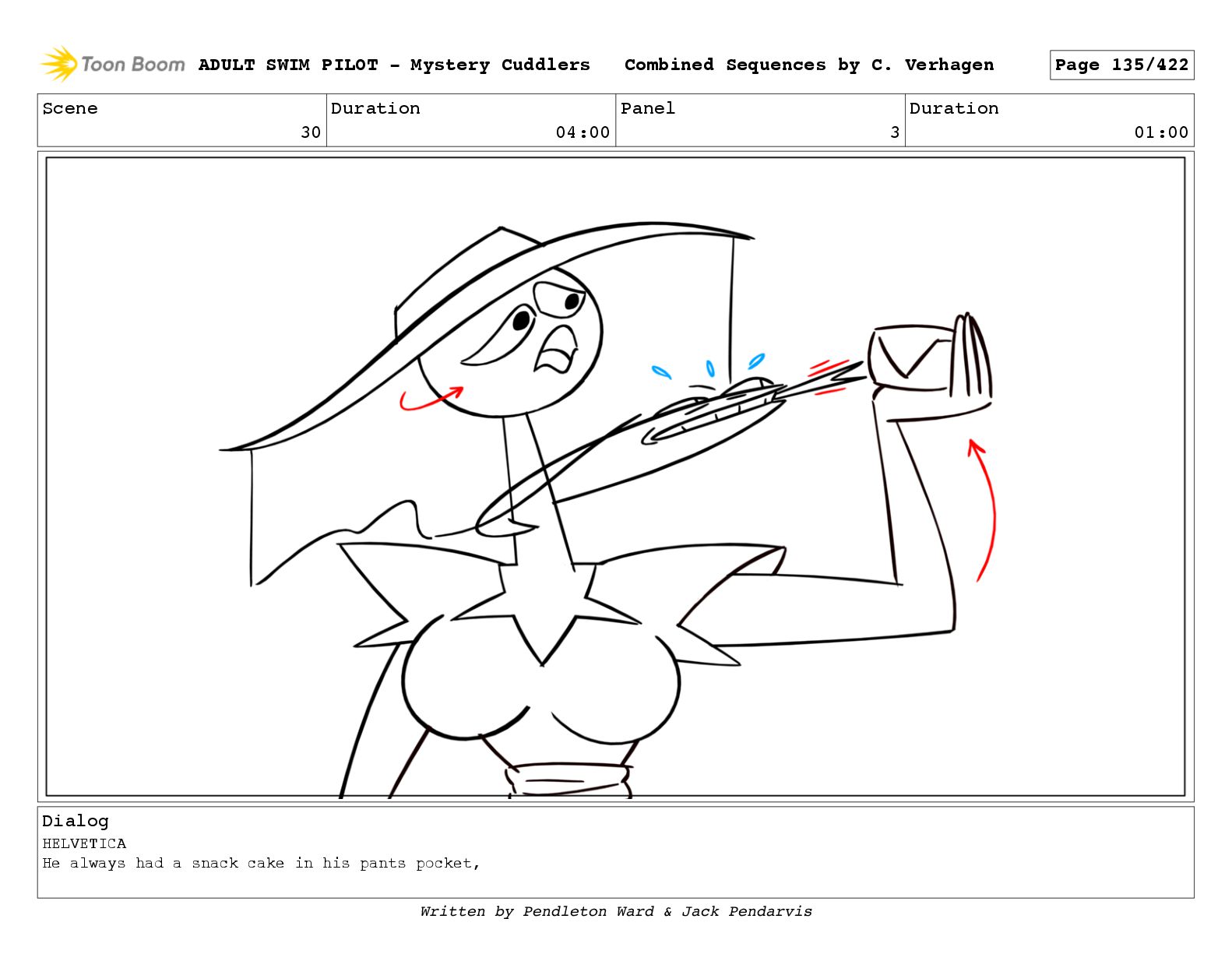
Task: Click the scene Duration value 04:00
Action: click(x=583, y=132)
